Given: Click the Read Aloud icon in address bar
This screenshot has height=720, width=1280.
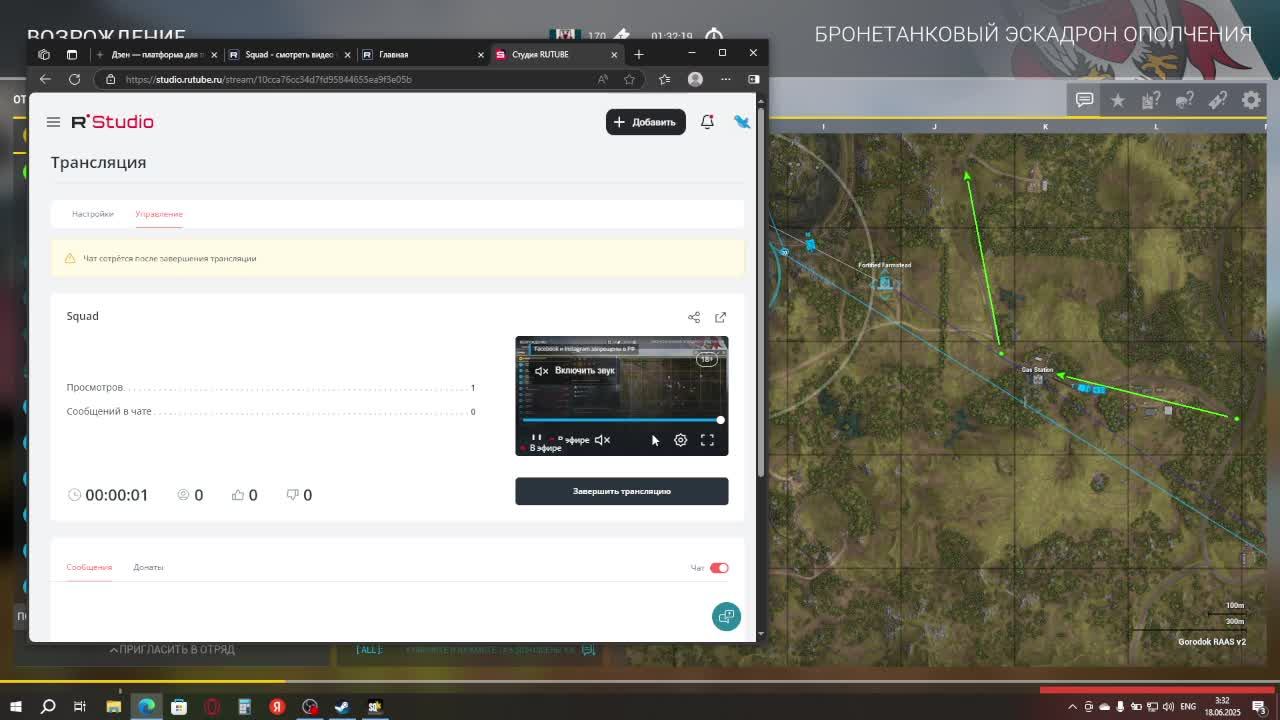Looking at the screenshot, I should click(x=602, y=79).
